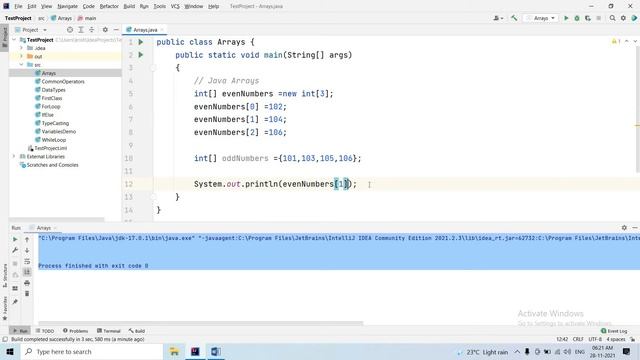Open the File menu

click(18, 6)
